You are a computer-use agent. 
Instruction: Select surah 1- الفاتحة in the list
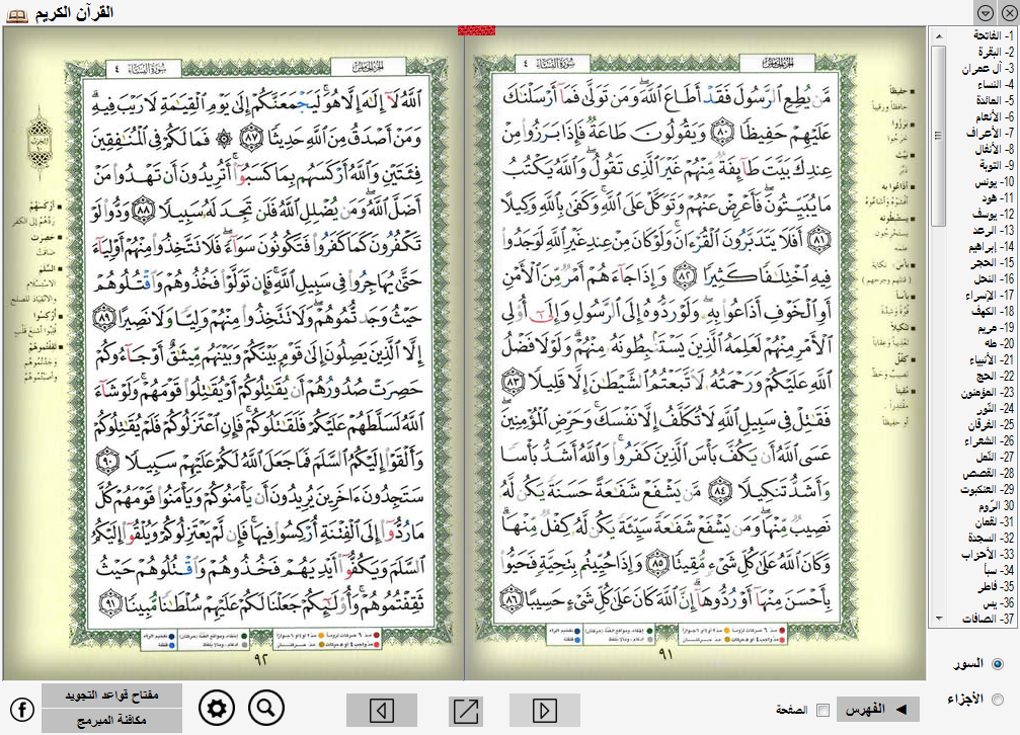pos(993,35)
